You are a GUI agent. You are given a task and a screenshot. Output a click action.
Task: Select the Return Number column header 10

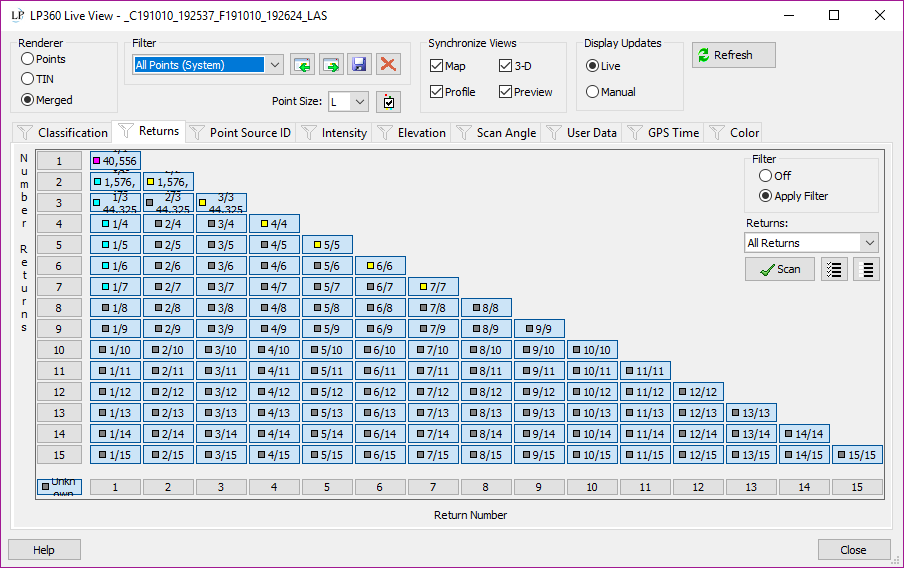click(592, 487)
